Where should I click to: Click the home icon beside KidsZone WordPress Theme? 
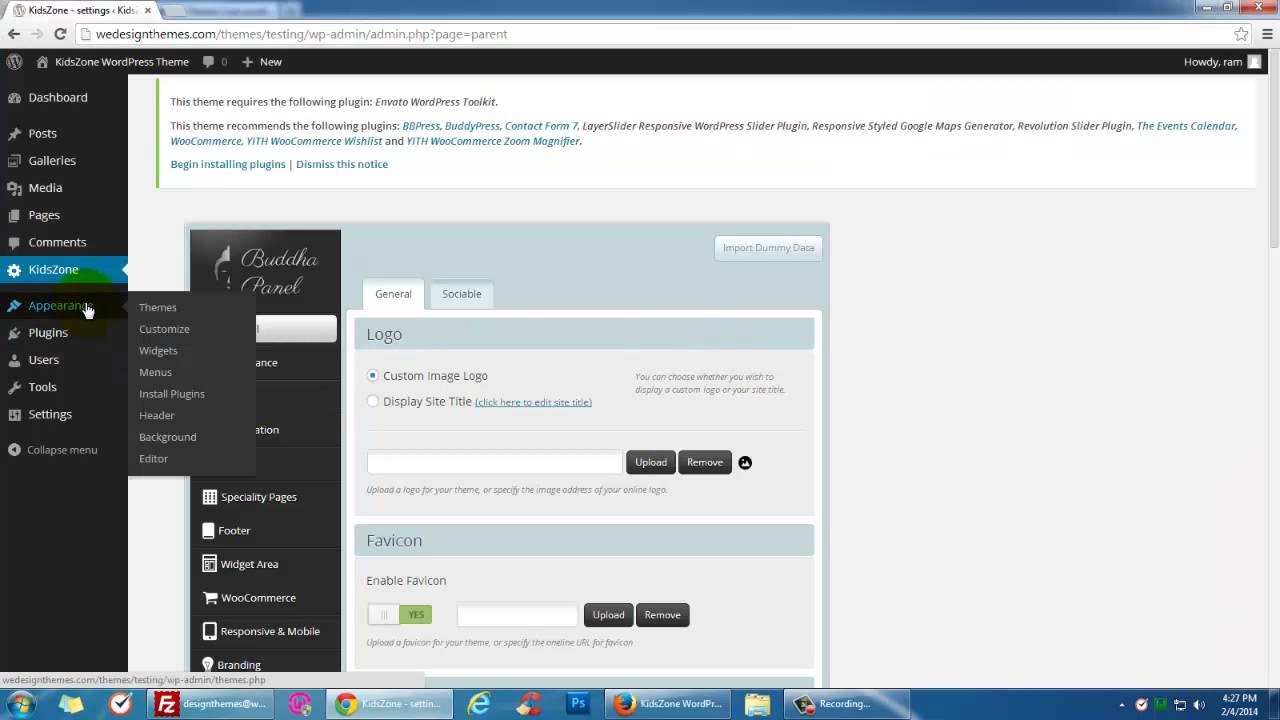pos(42,62)
